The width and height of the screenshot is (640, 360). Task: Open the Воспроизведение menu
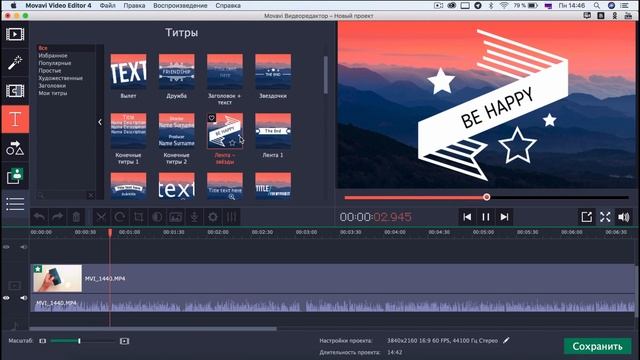pos(180,6)
